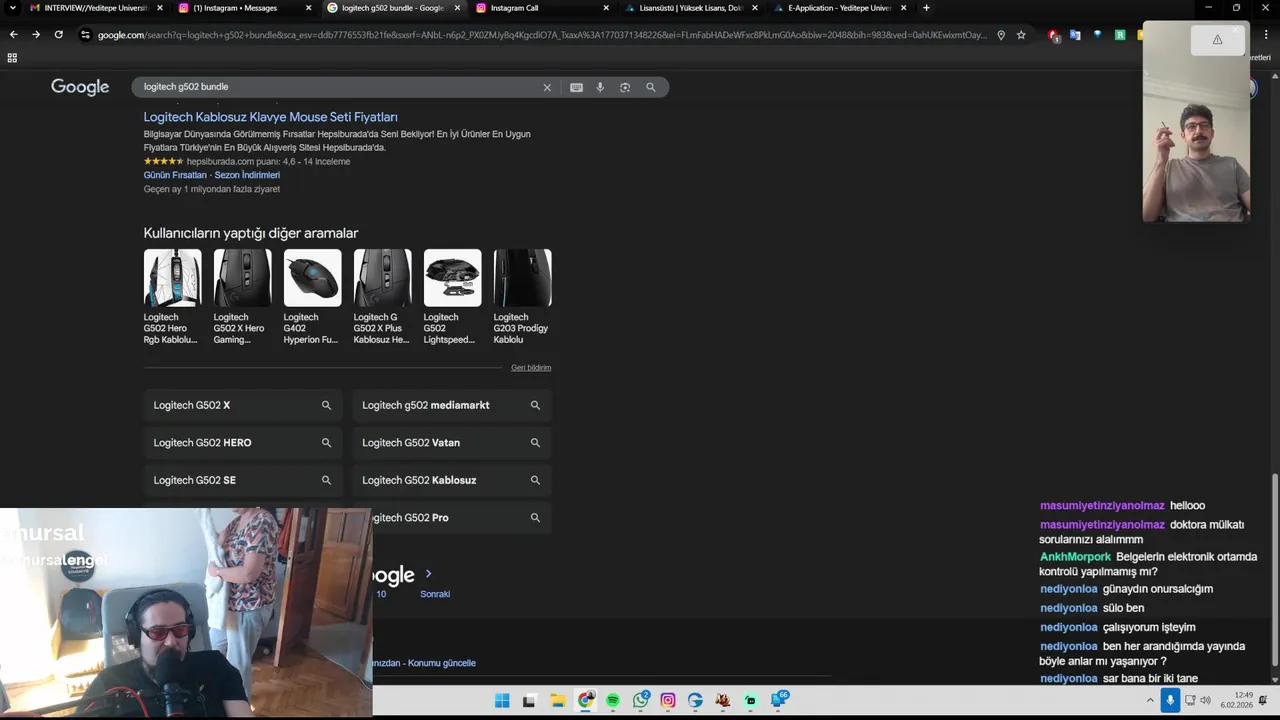Image resolution: width=1280 pixels, height=720 pixels.
Task: Open Spotify from the taskbar
Action: pos(613,700)
